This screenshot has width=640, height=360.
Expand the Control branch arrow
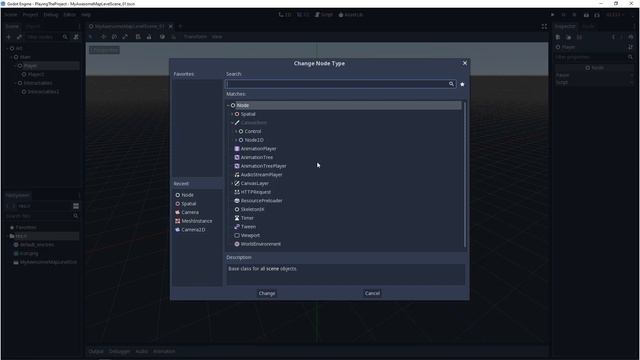(x=236, y=131)
